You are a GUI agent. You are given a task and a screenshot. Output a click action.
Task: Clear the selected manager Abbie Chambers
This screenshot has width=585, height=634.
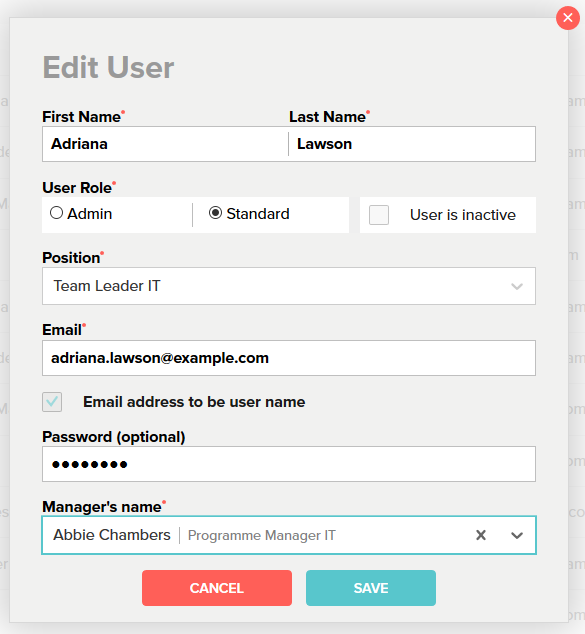pyautogui.click(x=481, y=535)
